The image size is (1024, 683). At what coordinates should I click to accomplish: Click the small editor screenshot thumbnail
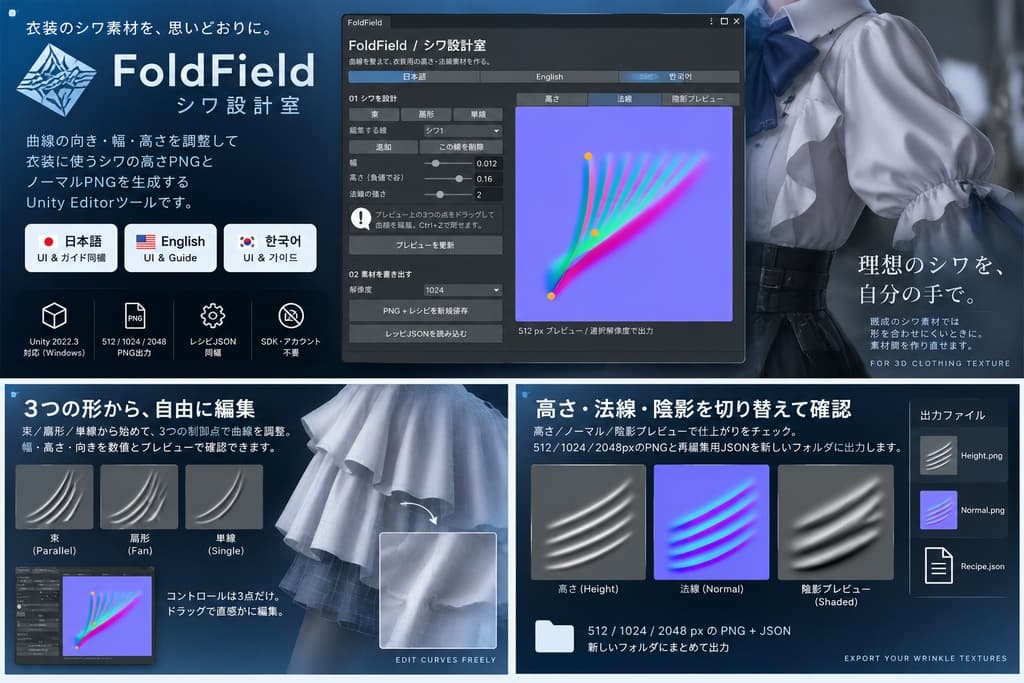point(85,615)
